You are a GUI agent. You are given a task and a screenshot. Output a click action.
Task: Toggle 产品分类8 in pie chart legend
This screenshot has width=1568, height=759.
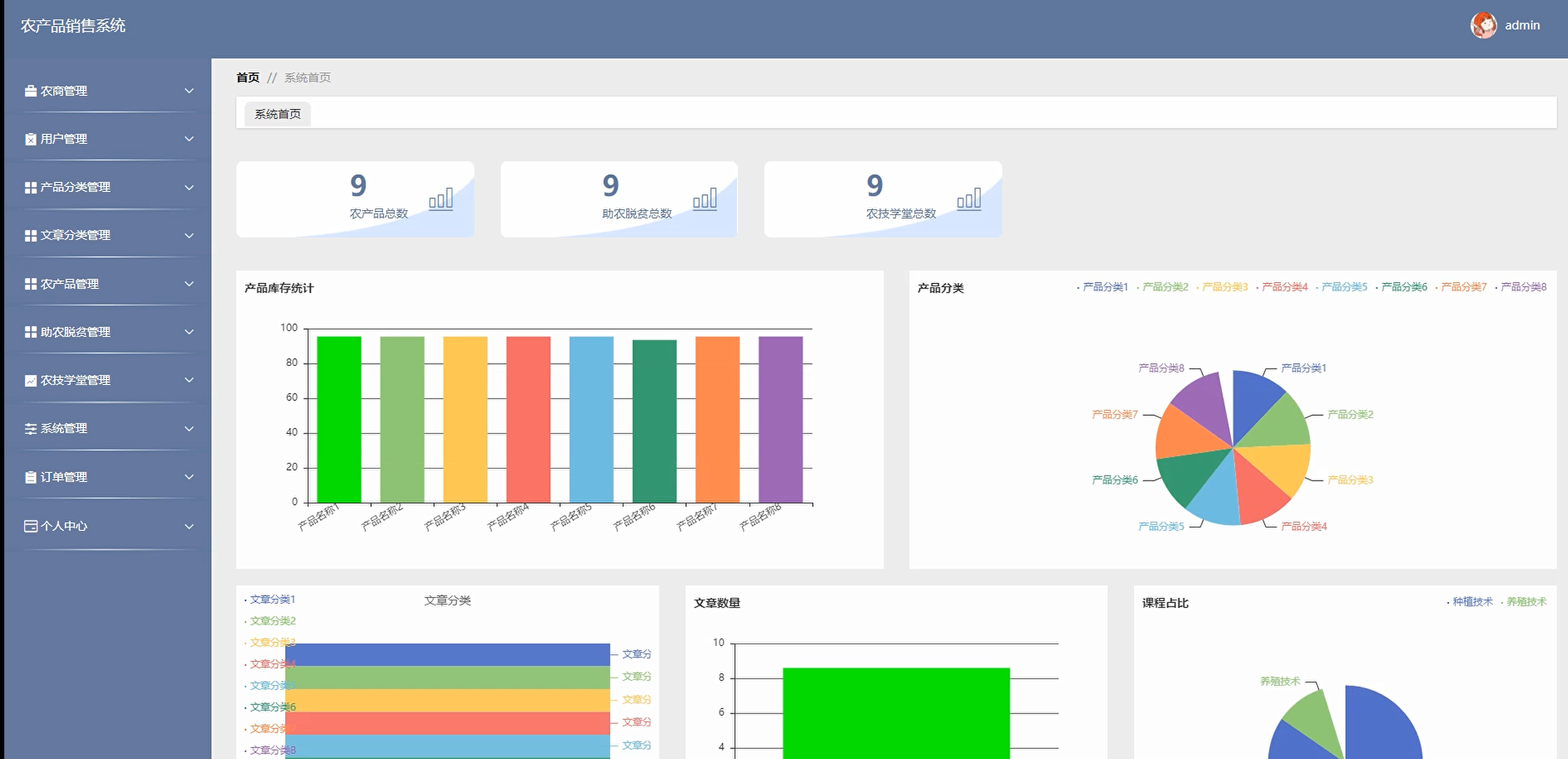tap(1521, 287)
